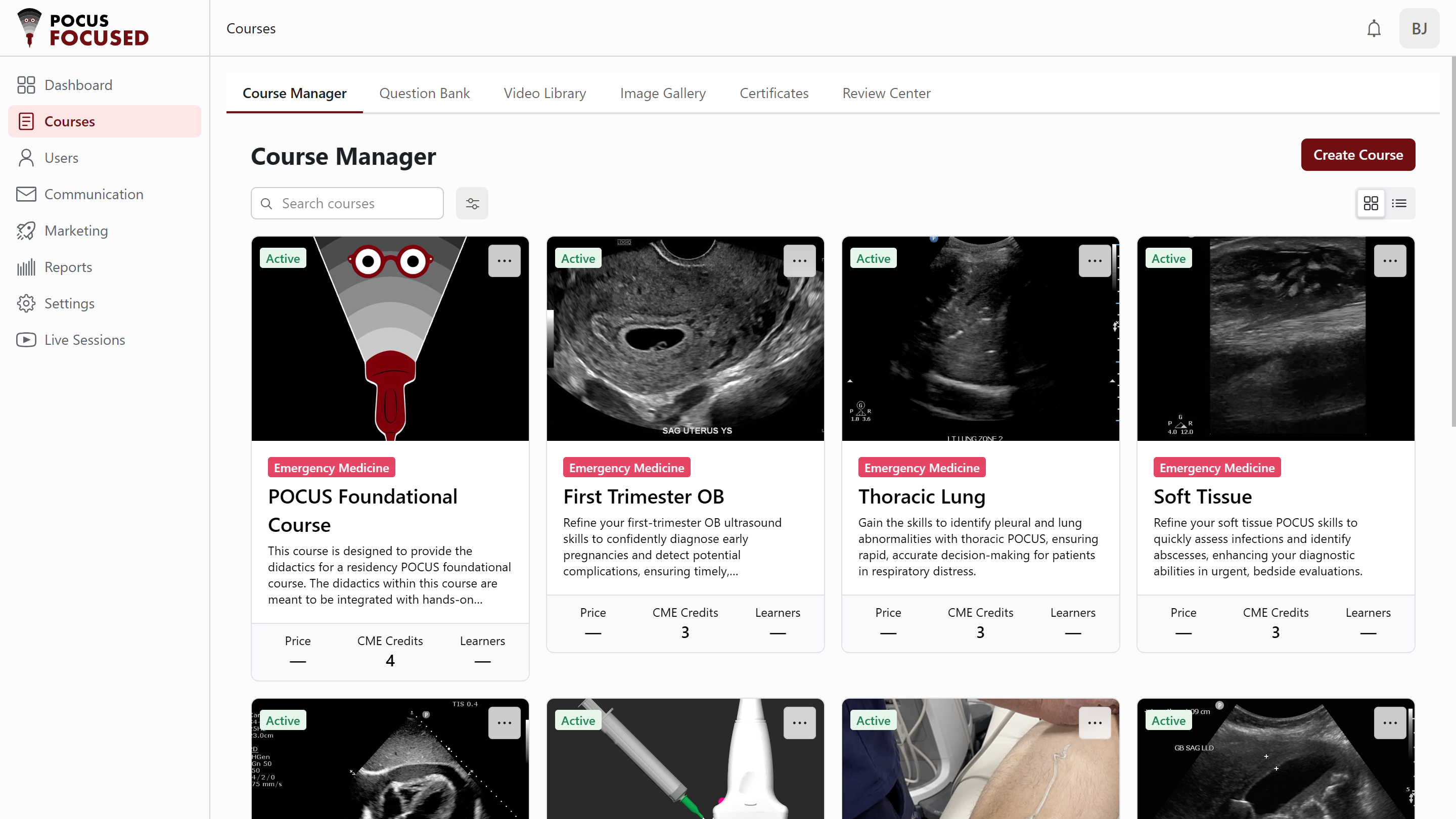Click the POCUS Foundational Course probe thumbnail
1456x819 pixels.
coord(390,338)
